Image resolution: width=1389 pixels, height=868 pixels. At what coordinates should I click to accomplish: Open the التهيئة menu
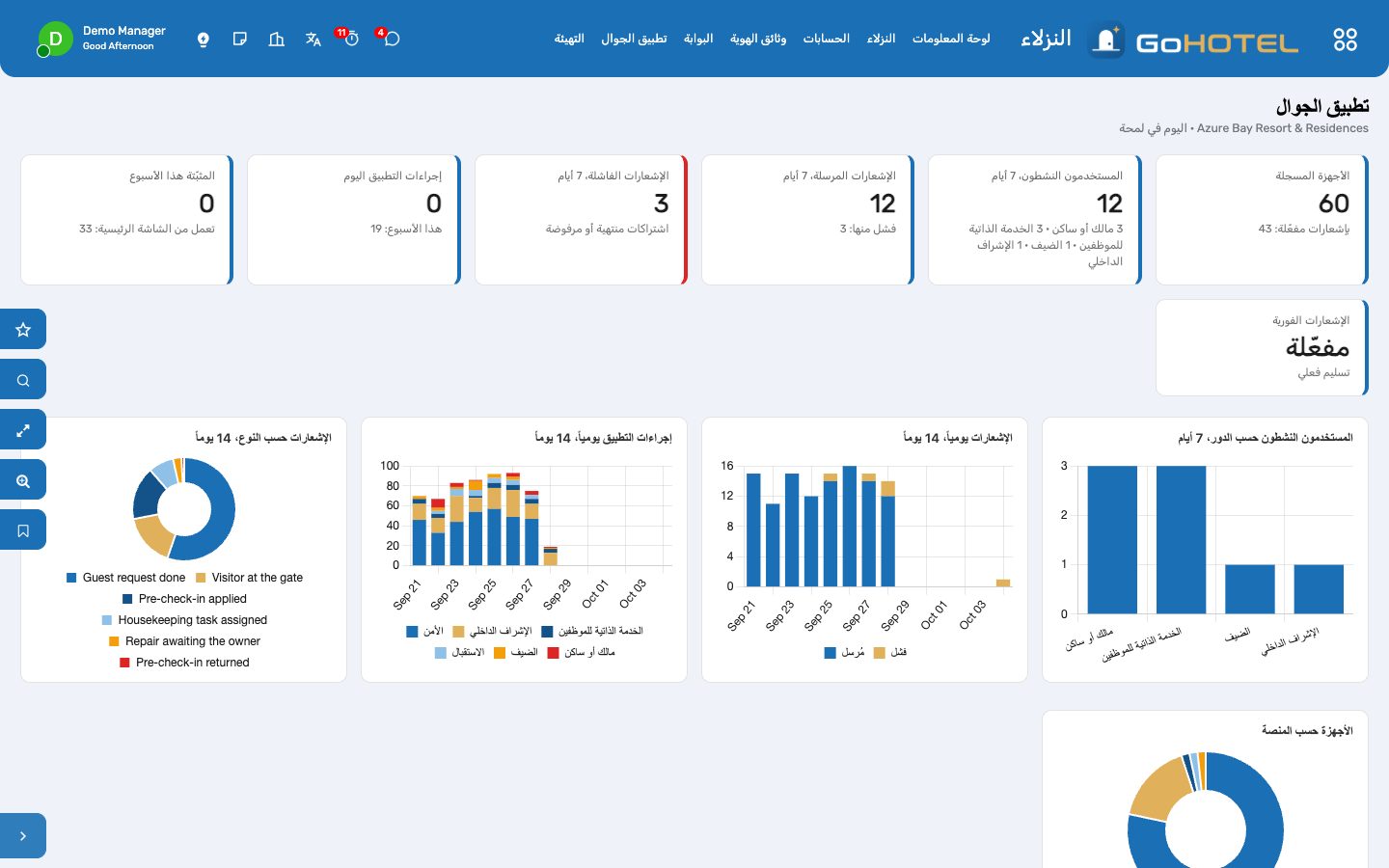click(x=569, y=39)
